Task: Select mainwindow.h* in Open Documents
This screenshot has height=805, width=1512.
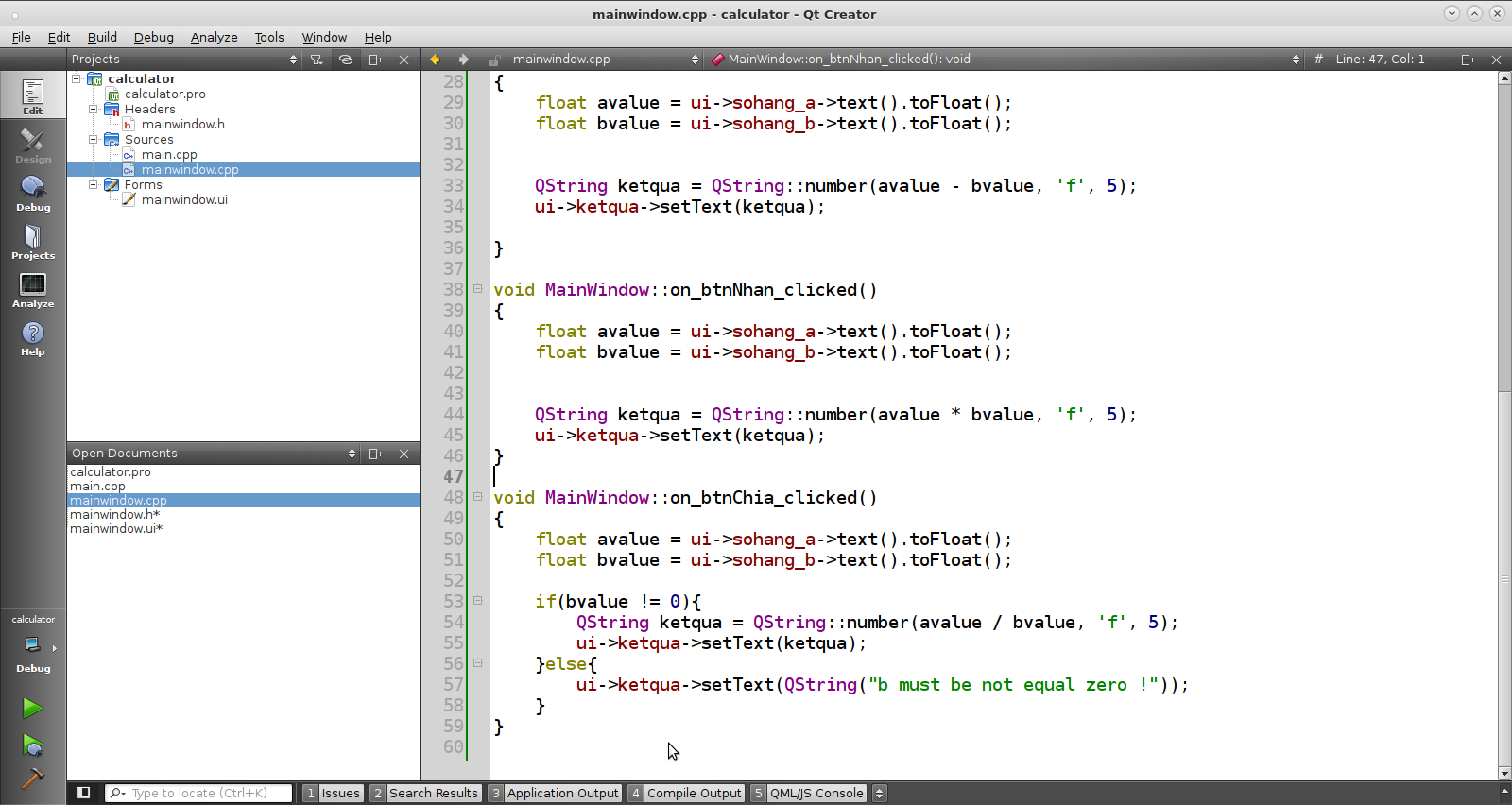Action: point(114,514)
